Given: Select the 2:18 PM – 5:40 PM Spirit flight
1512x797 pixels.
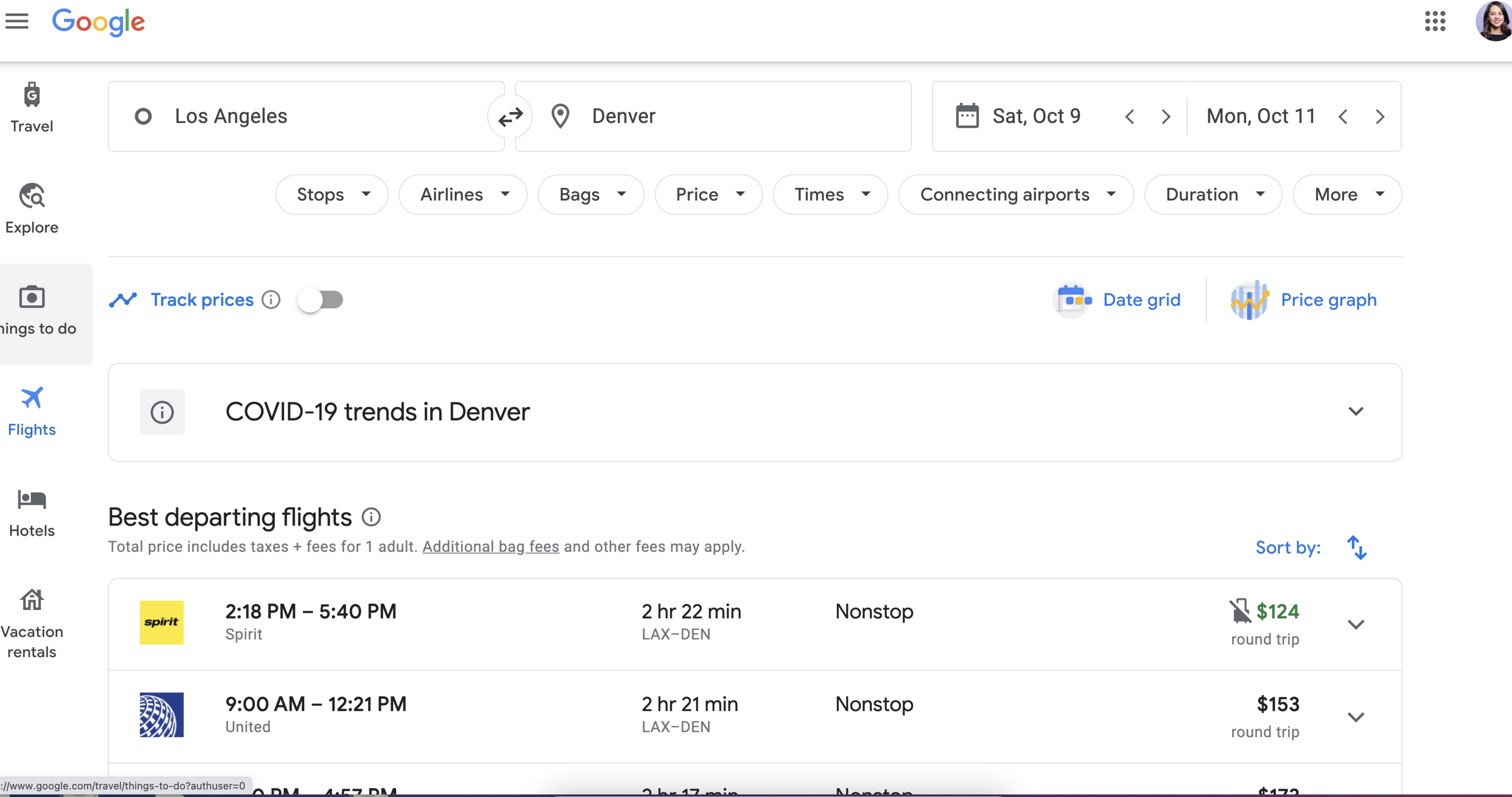Looking at the screenshot, I should pos(755,625).
